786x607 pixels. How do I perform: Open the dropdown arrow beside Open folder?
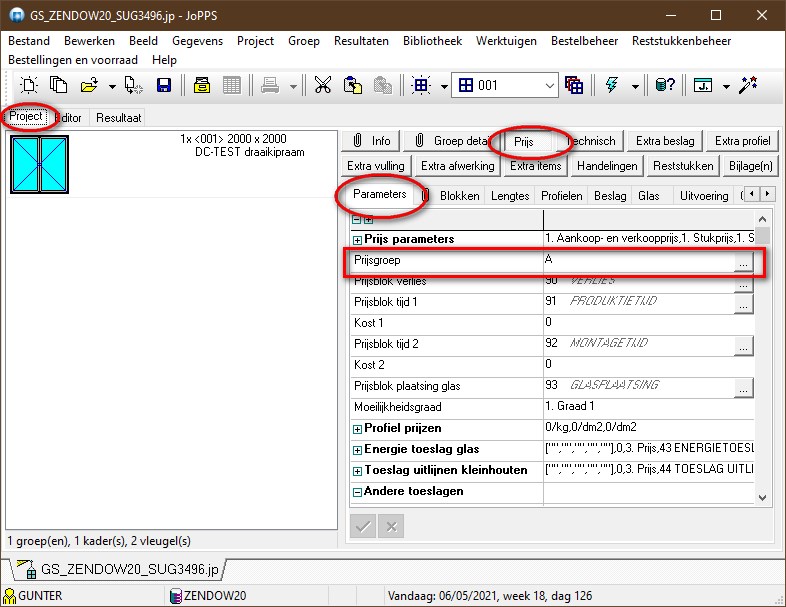pyautogui.click(x=112, y=86)
